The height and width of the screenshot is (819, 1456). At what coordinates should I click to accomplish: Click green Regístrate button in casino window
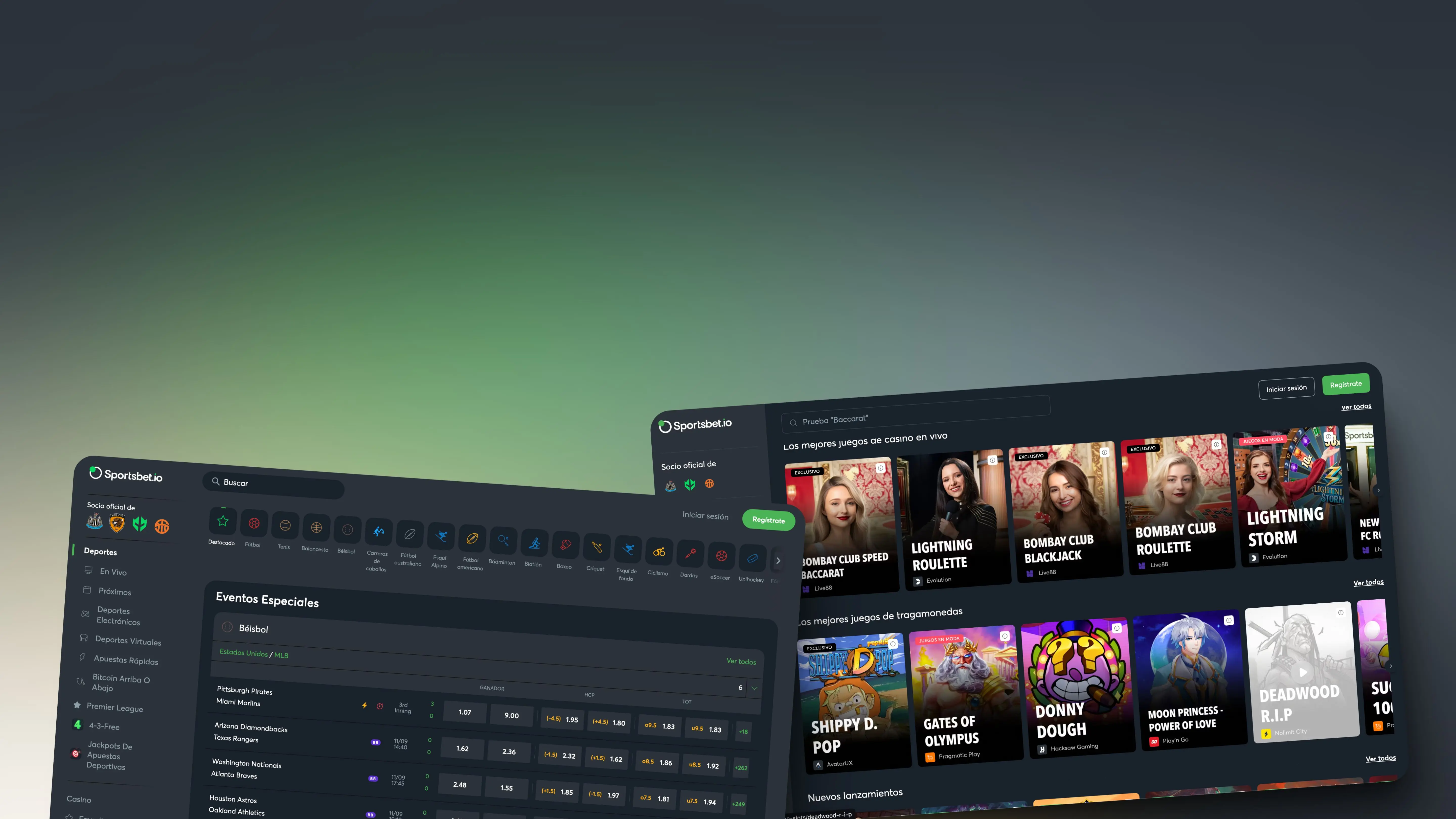[1345, 384]
